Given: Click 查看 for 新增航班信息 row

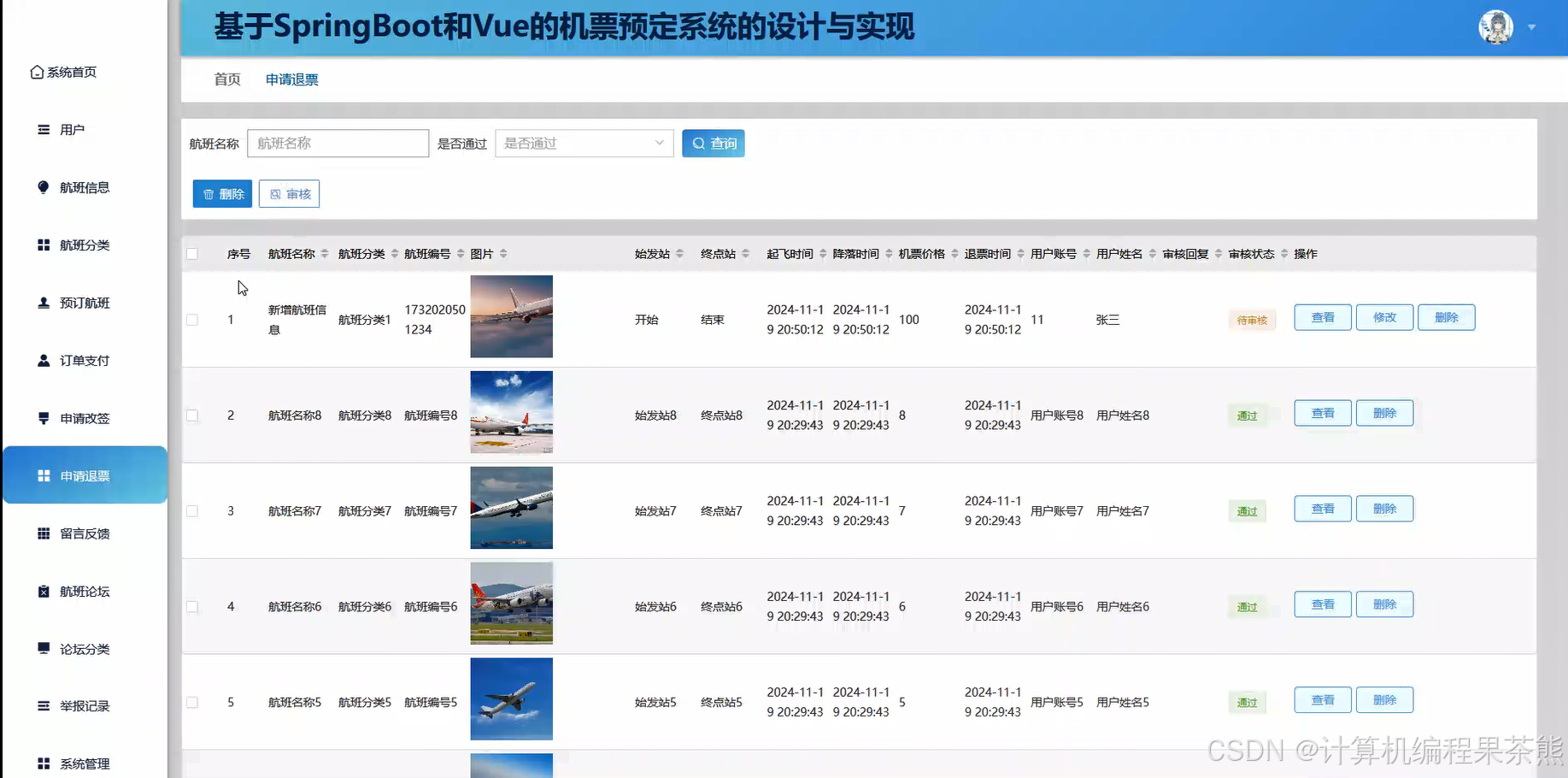Looking at the screenshot, I should coord(1323,317).
